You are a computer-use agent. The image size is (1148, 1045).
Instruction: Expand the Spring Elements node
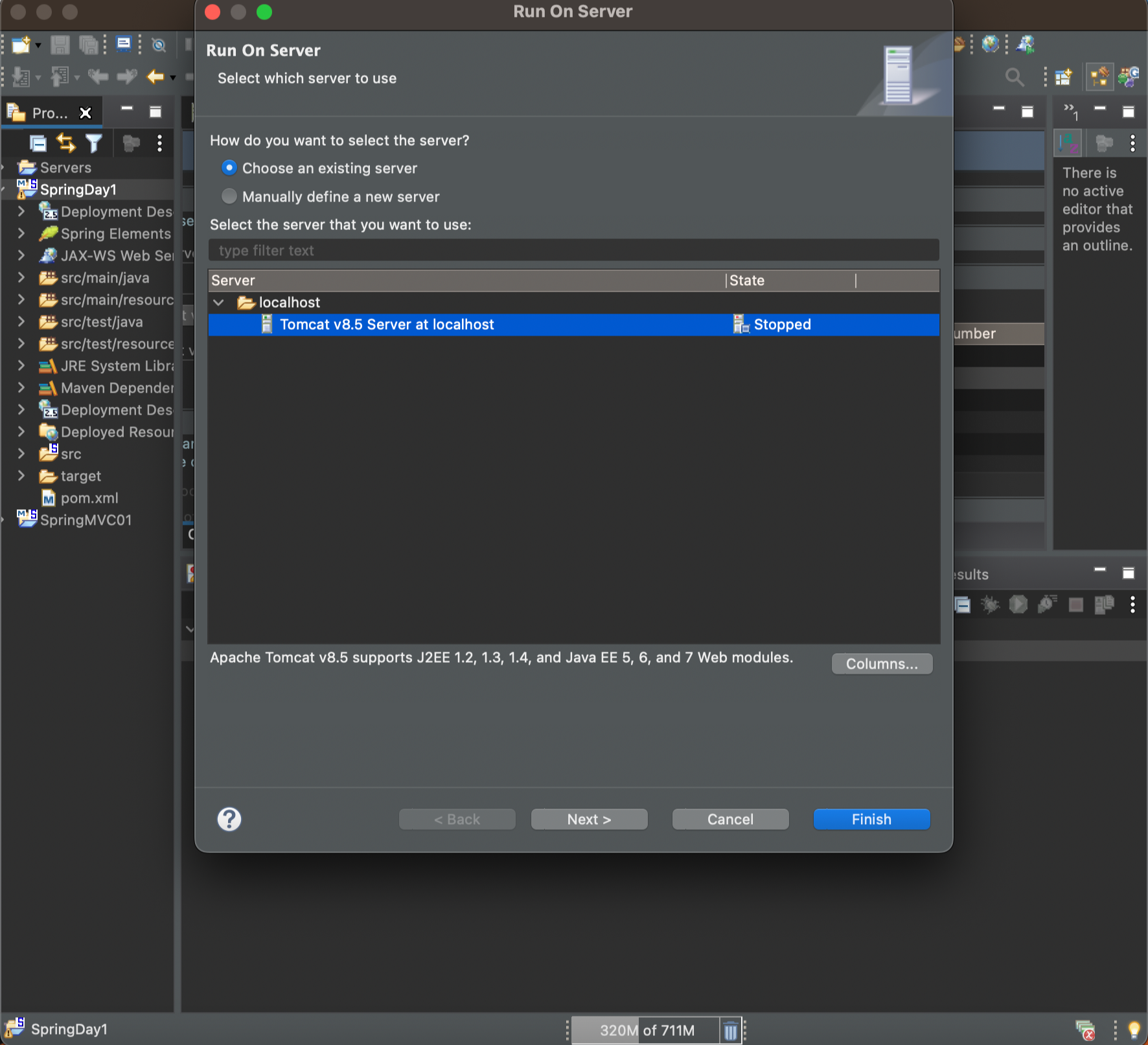[x=21, y=233]
